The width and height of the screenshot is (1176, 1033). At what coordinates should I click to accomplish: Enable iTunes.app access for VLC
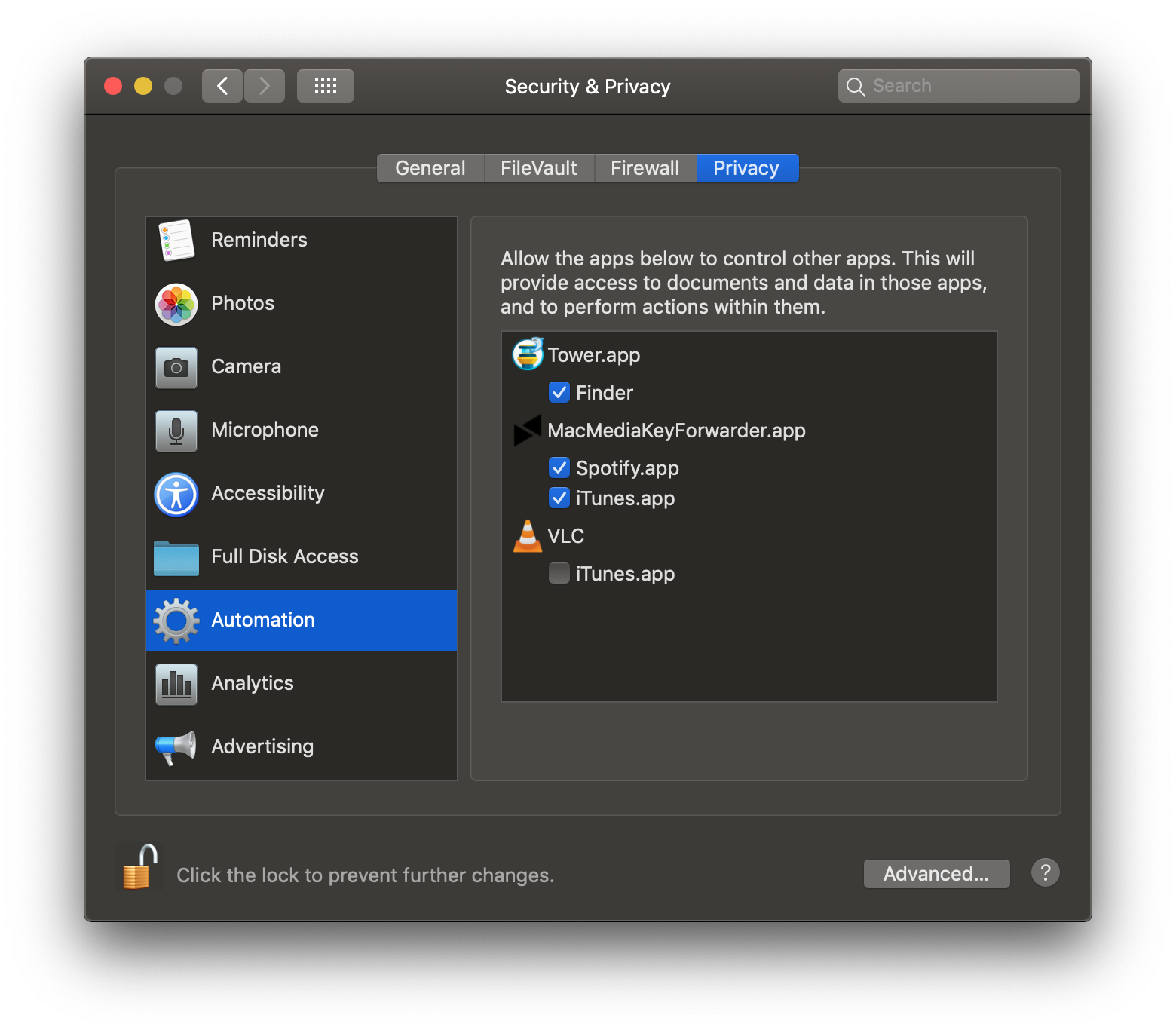(559, 573)
